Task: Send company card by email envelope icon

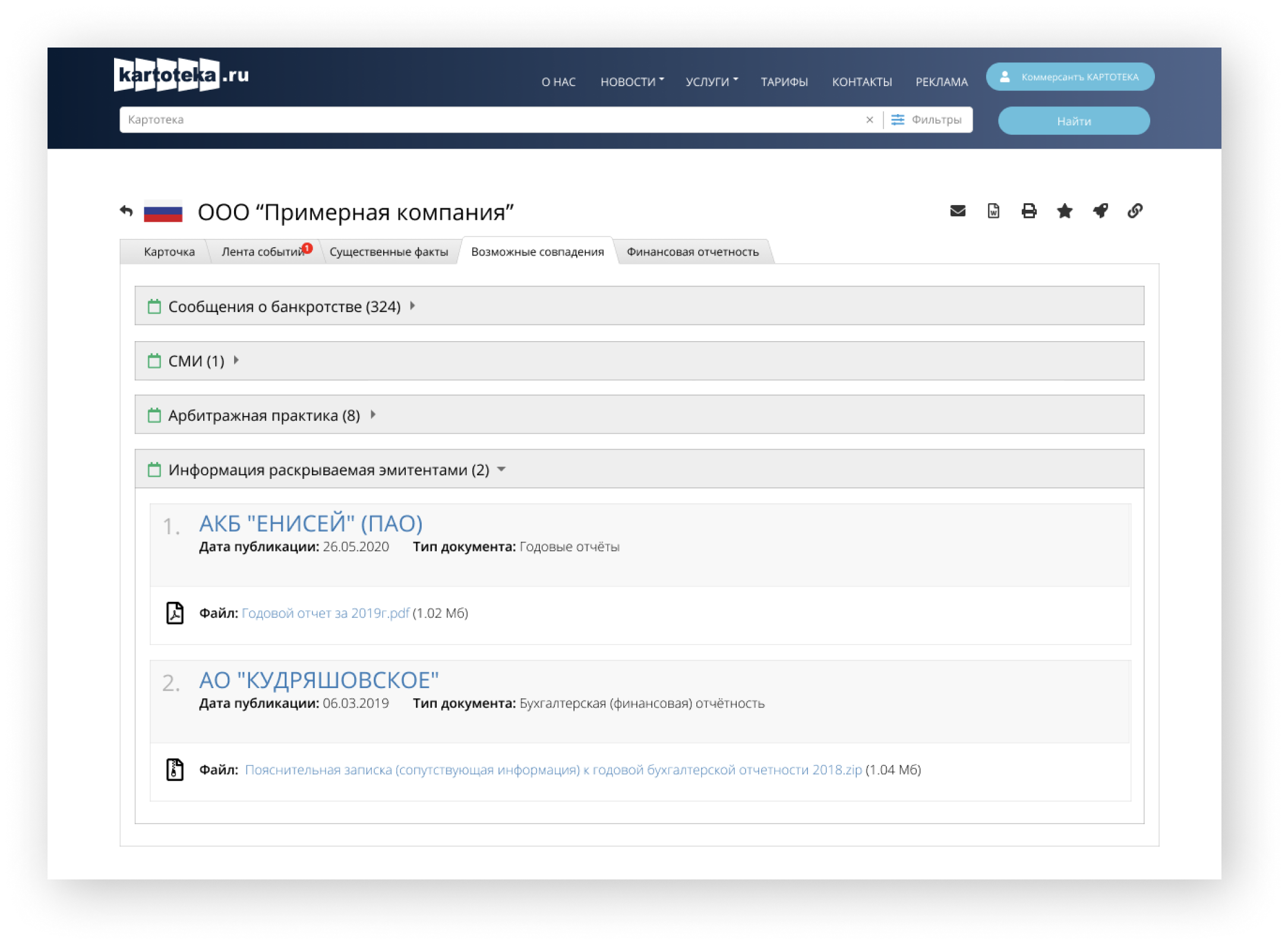Action: [x=958, y=211]
